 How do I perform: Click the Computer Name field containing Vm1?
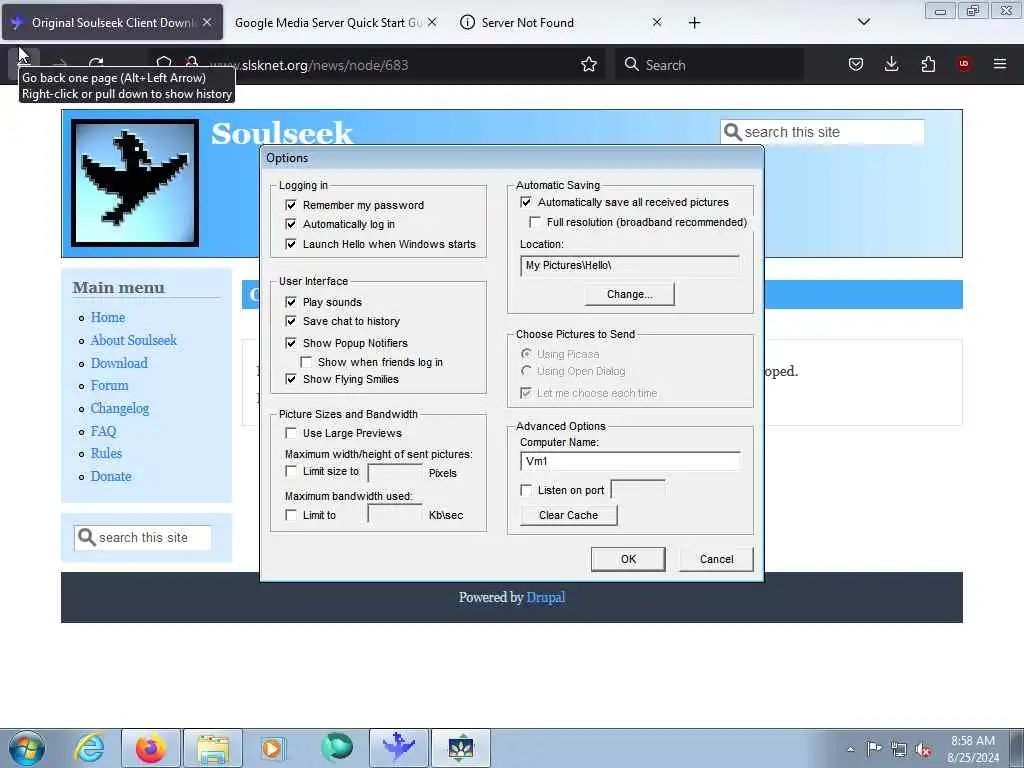pos(630,461)
